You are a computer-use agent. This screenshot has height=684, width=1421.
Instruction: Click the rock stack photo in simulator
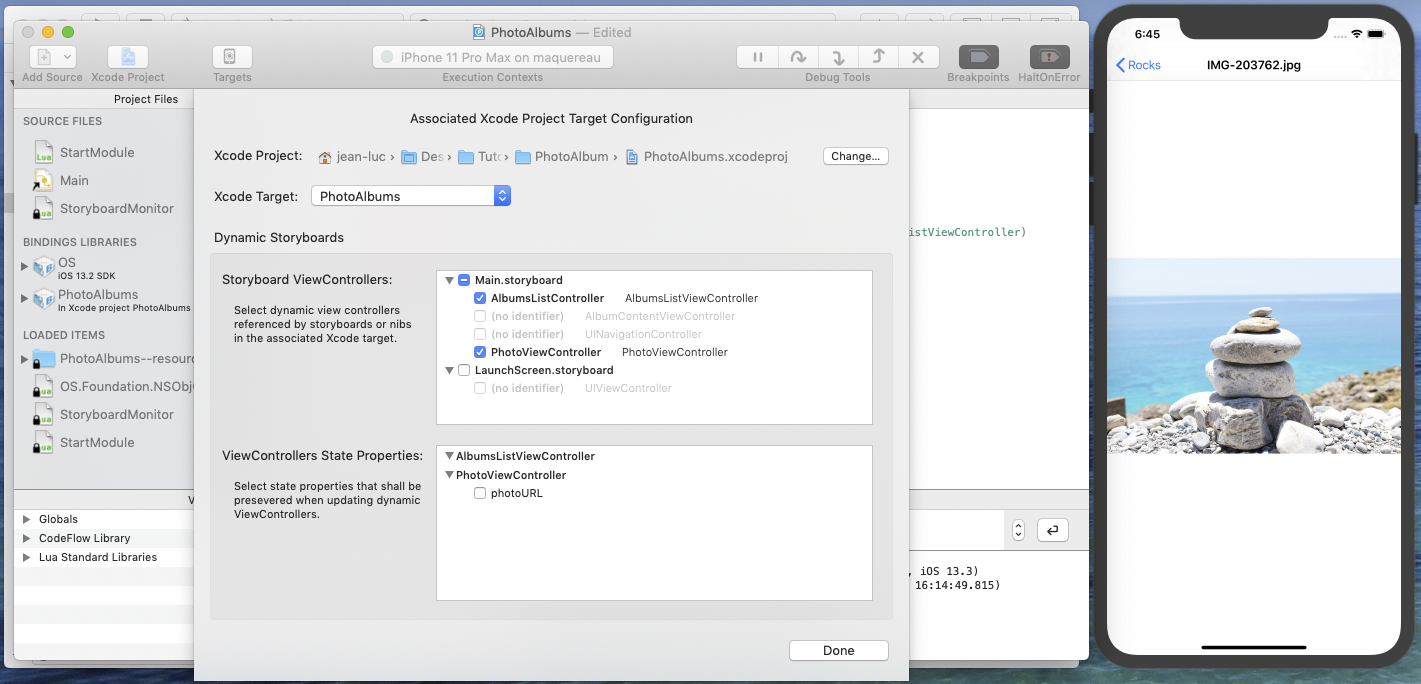(1255, 356)
